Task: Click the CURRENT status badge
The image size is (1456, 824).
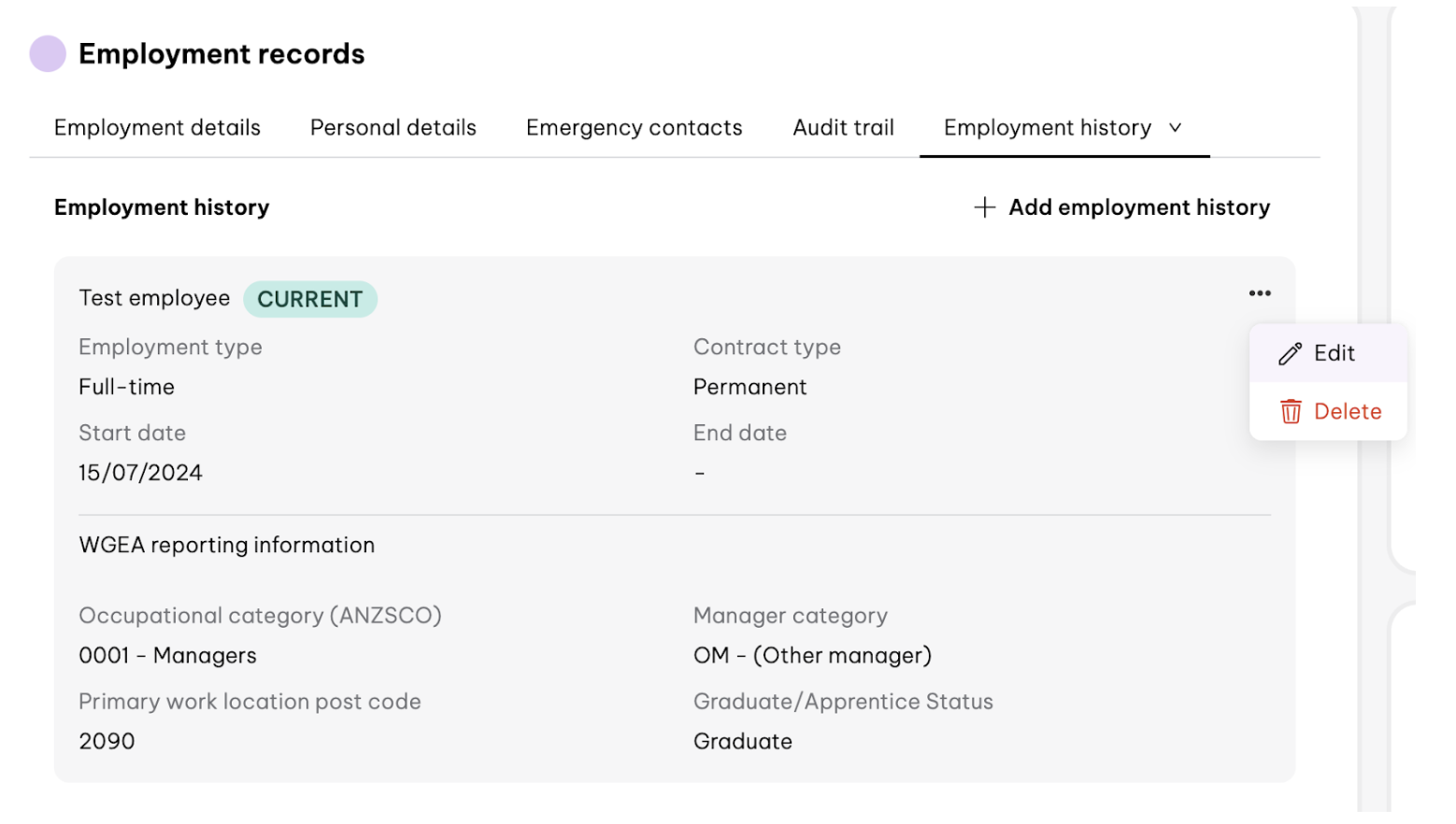Action: tap(310, 300)
